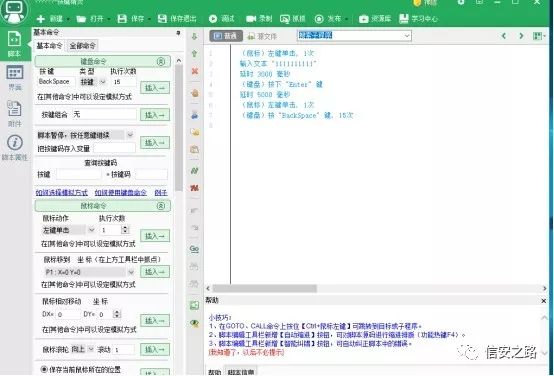Switch to the basic commands tab
Viewport: 554px width, 376px height.
click(49, 46)
